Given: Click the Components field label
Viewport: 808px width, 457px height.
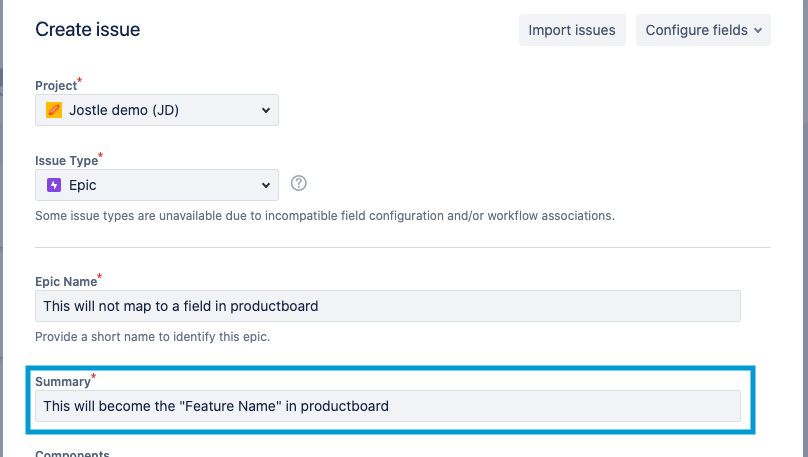Looking at the screenshot, I should 72,453.
